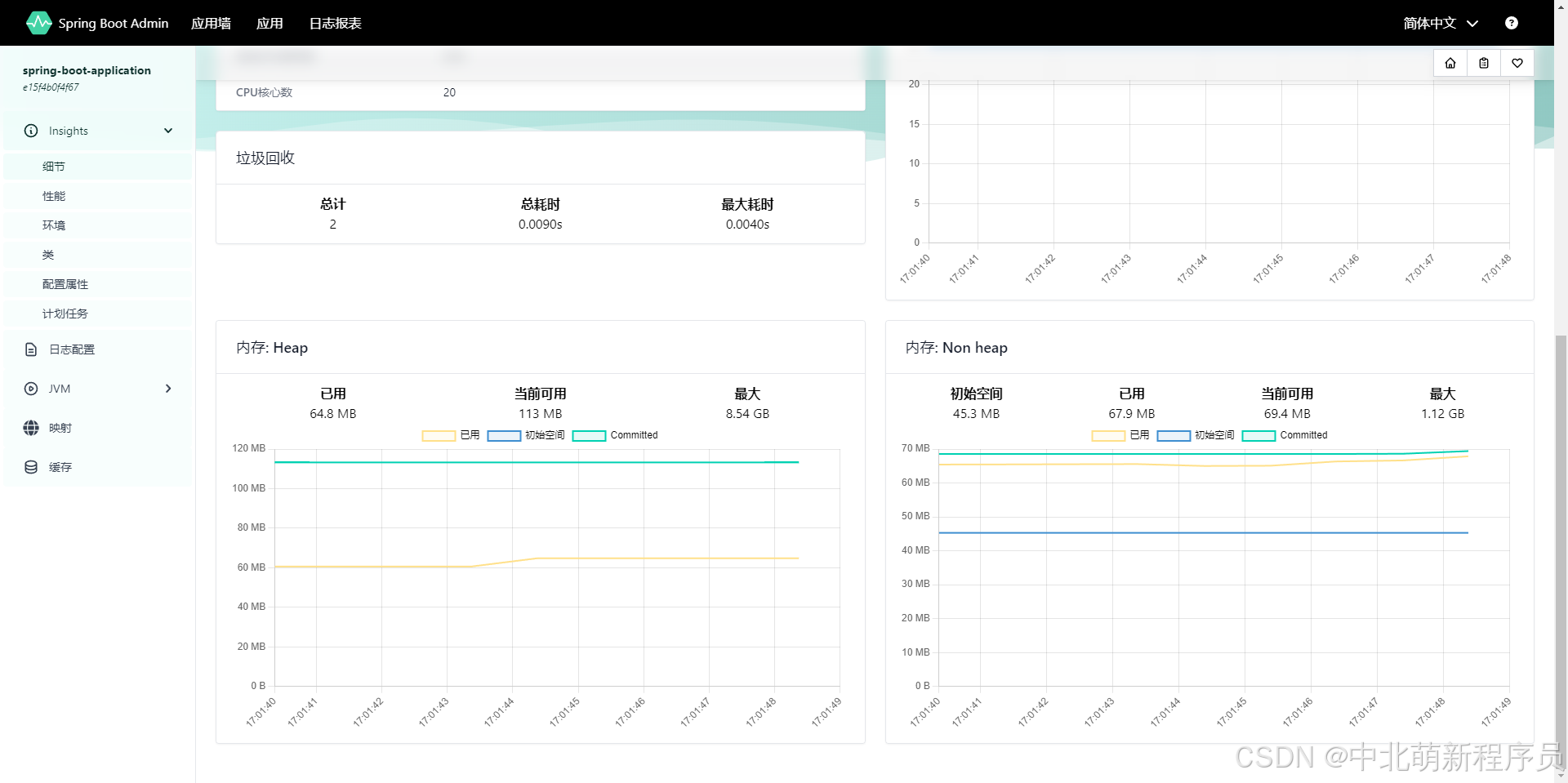
Task: Expand the JVM section arrow
Action: [x=168, y=389]
